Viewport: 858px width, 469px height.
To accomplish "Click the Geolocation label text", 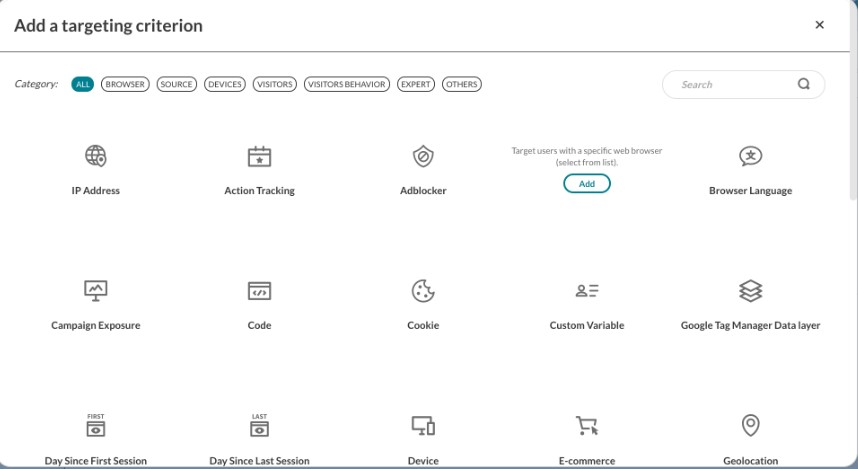I will click(750, 461).
